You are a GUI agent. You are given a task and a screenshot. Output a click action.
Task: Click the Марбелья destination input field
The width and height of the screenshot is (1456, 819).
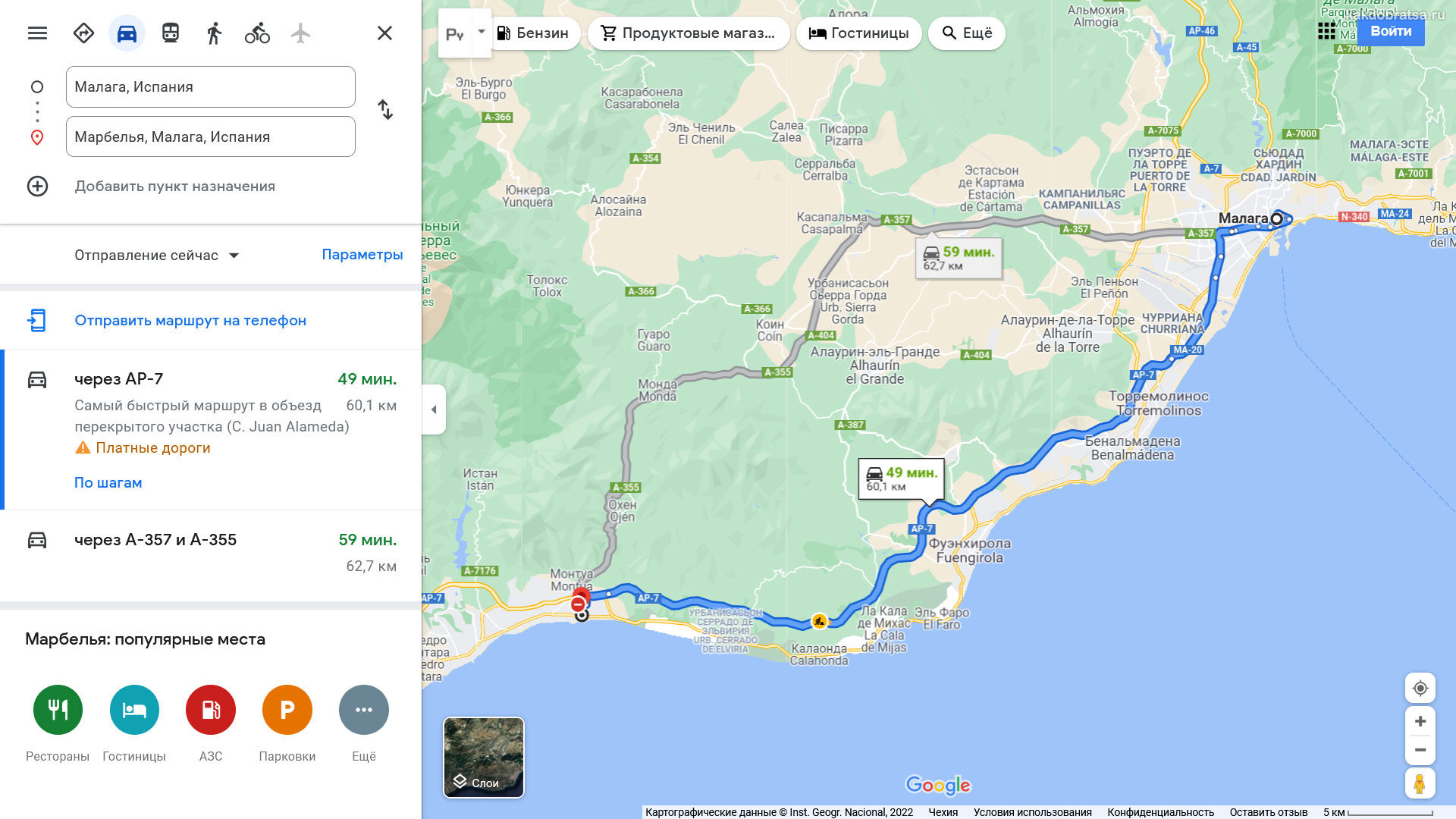coord(211,136)
